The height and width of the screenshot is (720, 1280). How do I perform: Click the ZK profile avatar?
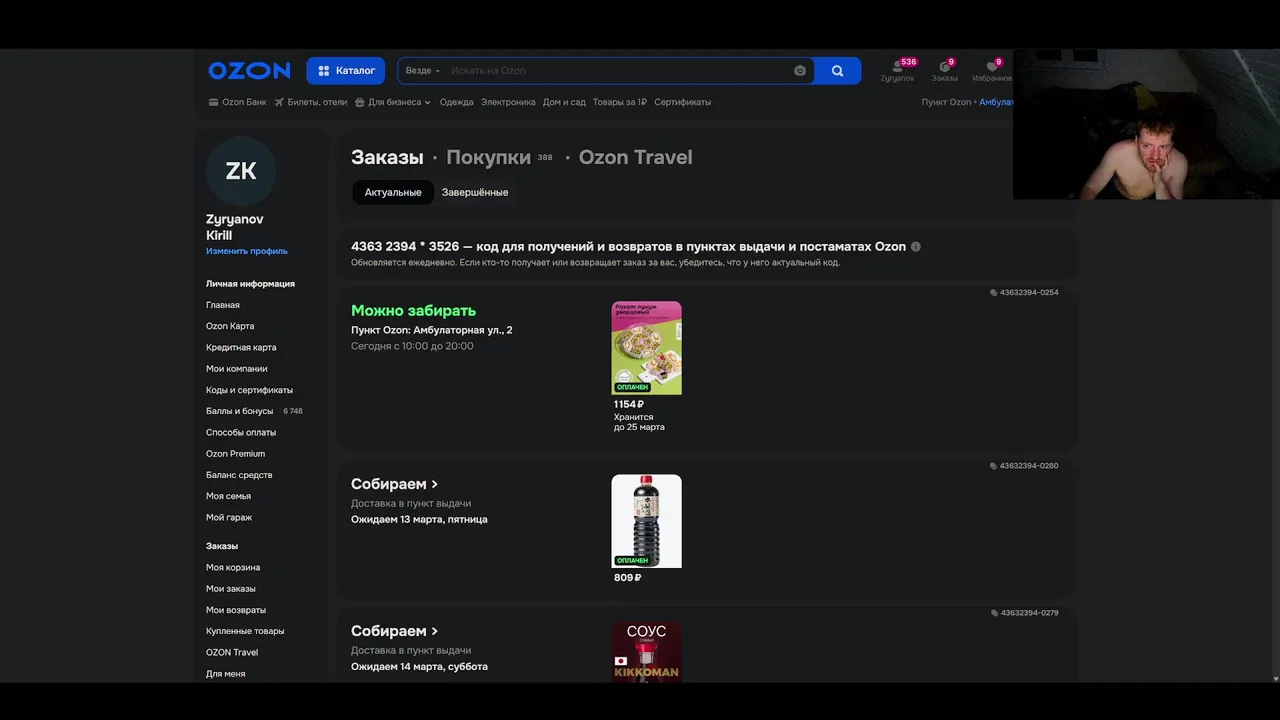(x=241, y=171)
